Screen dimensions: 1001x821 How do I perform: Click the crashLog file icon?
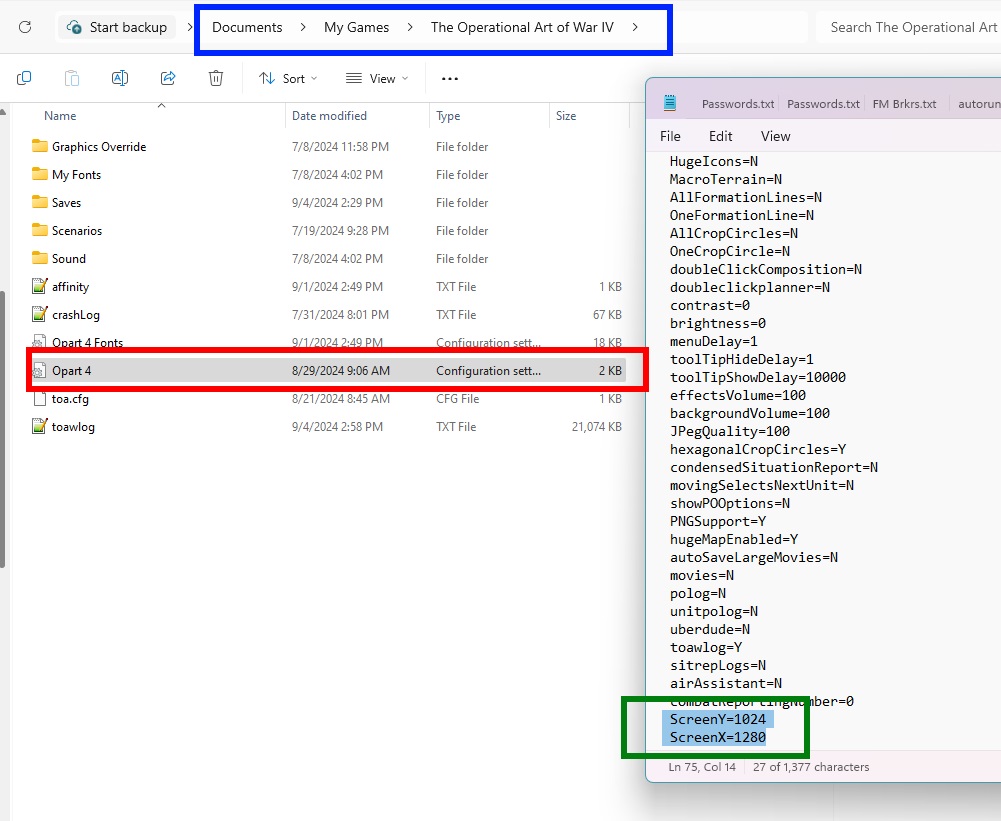pyautogui.click(x=40, y=314)
